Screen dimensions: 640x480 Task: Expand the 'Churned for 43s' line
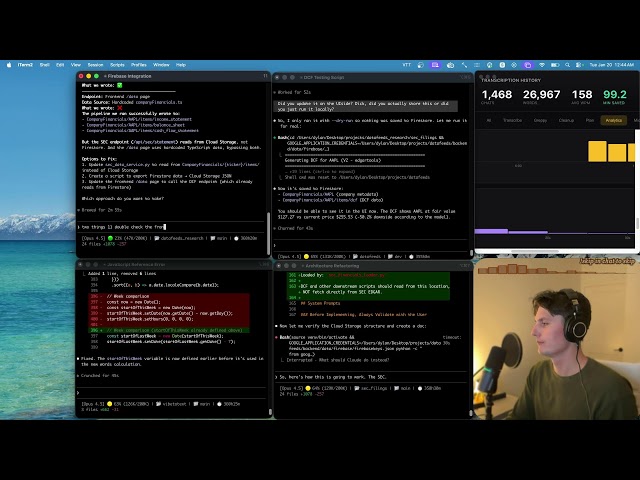[296, 228]
